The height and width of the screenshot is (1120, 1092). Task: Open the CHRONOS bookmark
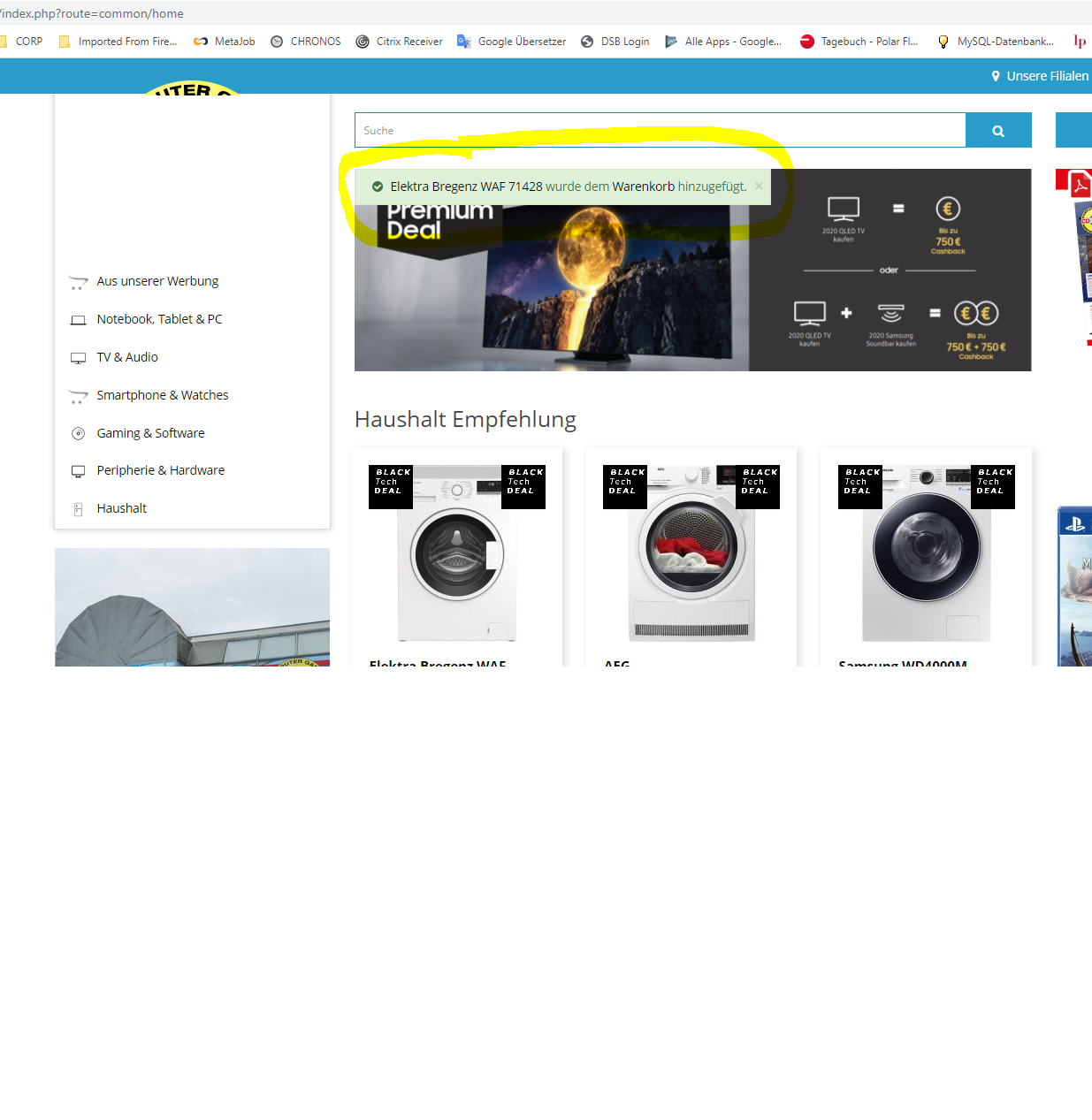coord(305,42)
